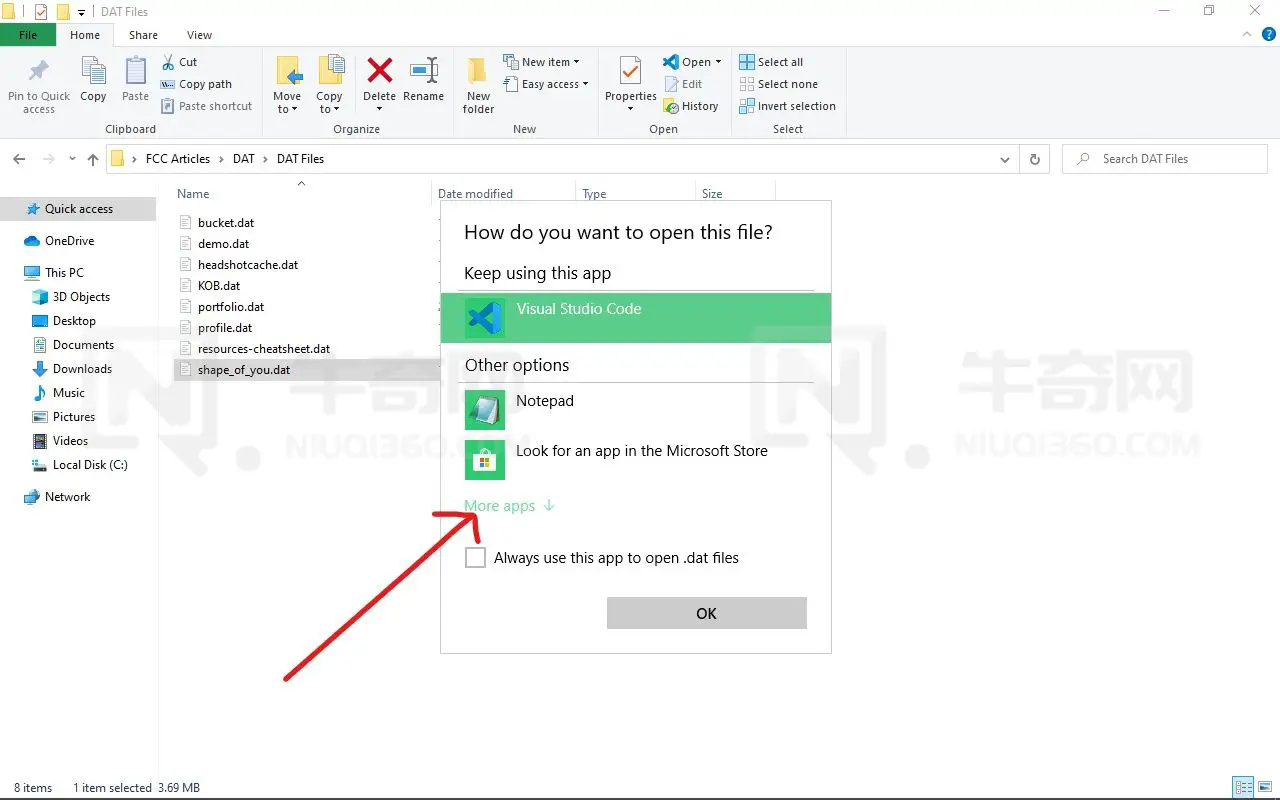The image size is (1280, 800).
Task: Open Desktop in navigation pane
Action: [x=74, y=321]
